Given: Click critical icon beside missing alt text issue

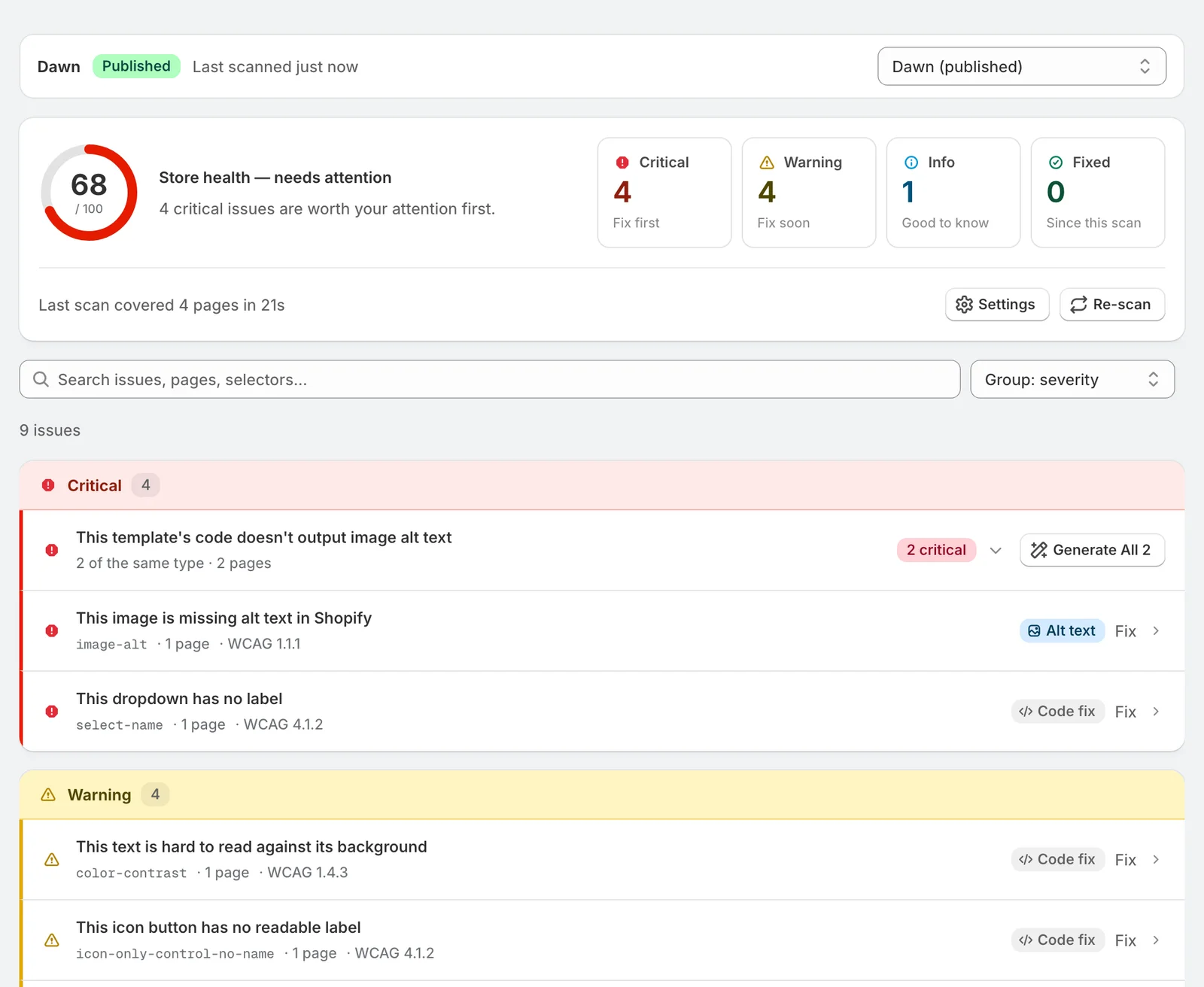Looking at the screenshot, I should point(52,630).
